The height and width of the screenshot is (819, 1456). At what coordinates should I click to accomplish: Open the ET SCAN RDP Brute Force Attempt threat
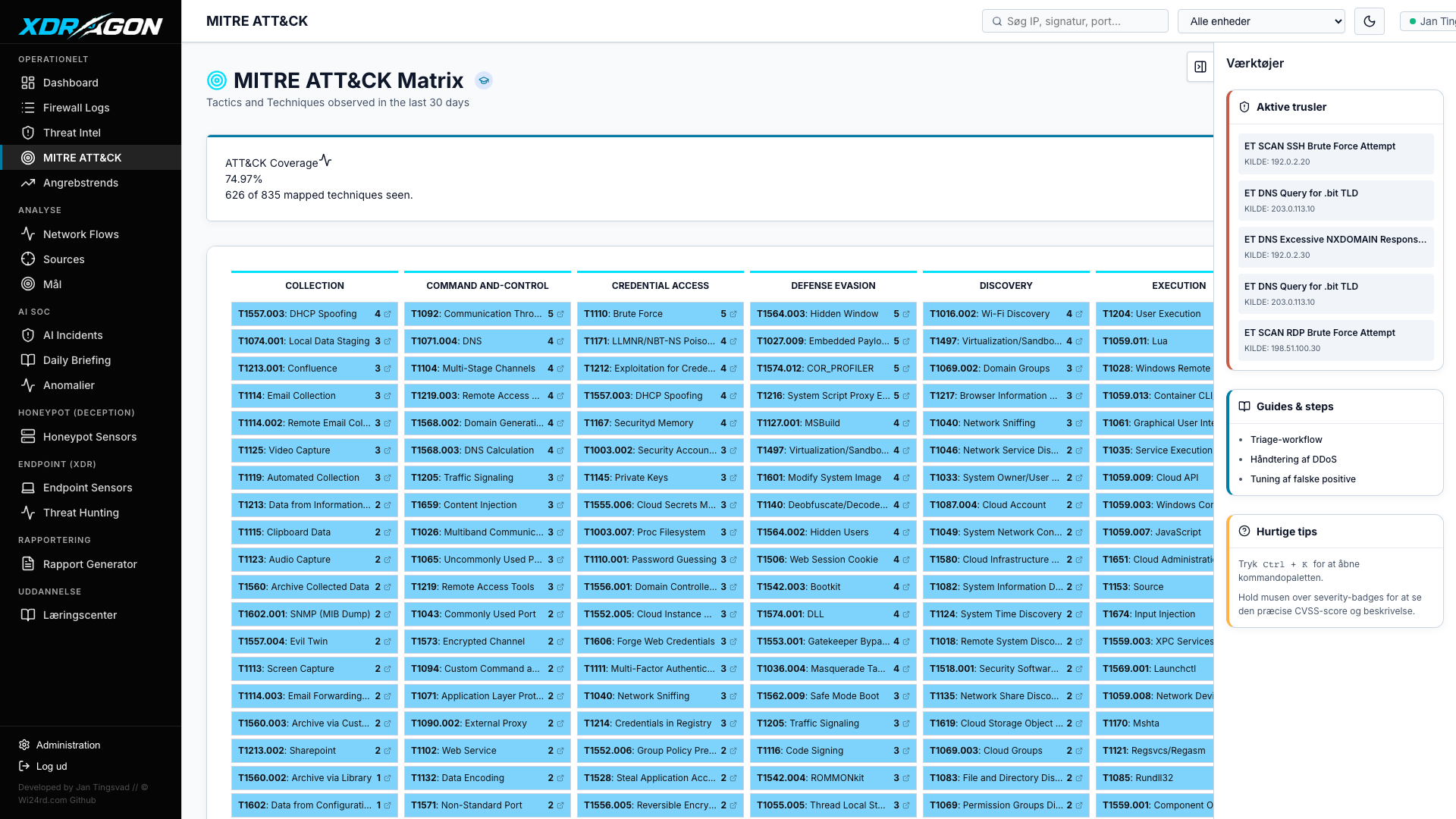(1336, 340)
